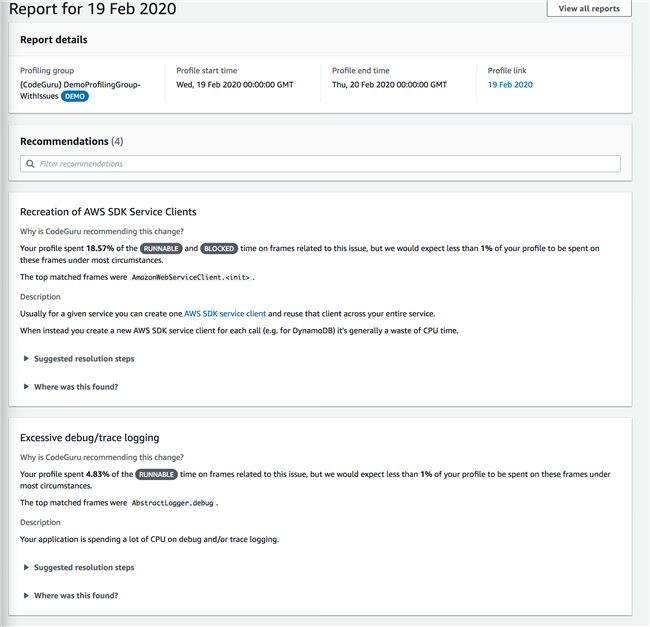Click the Report details section header

point(54,40)
